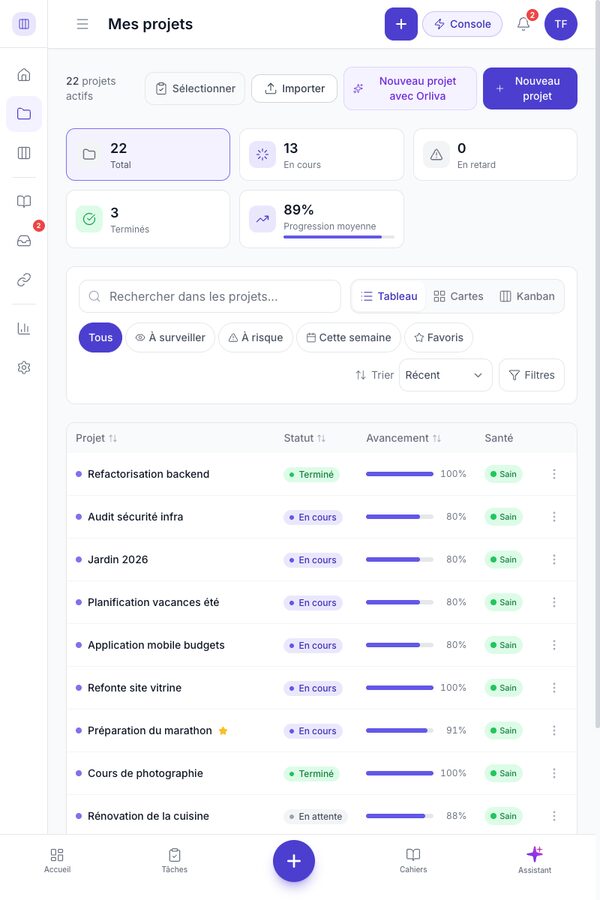Screen dimensions: 600x900
Task: Sort by the Statut column header
Action: (x=304, y=438)
